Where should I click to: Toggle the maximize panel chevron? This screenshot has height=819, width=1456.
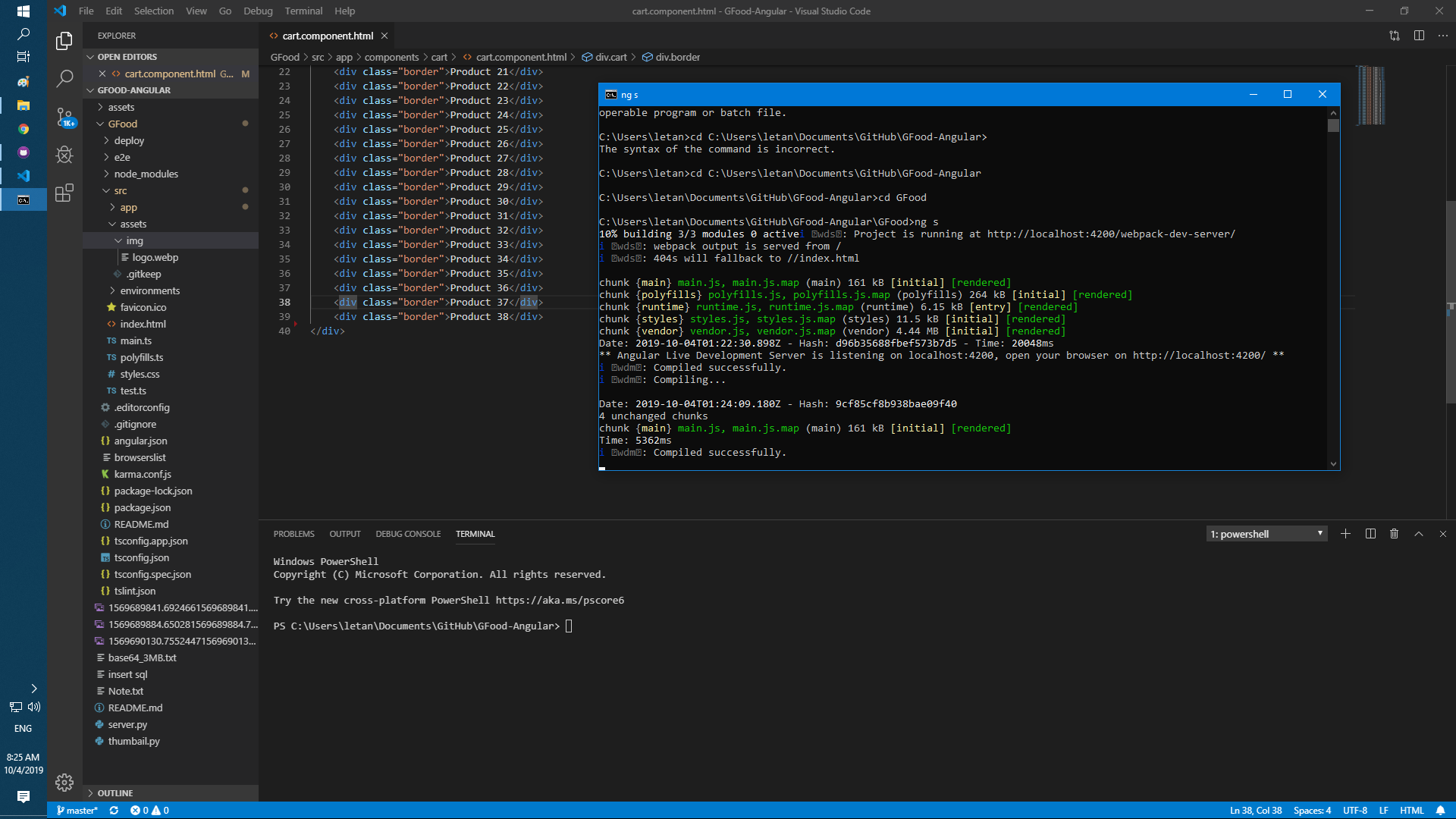[1418, 534]
